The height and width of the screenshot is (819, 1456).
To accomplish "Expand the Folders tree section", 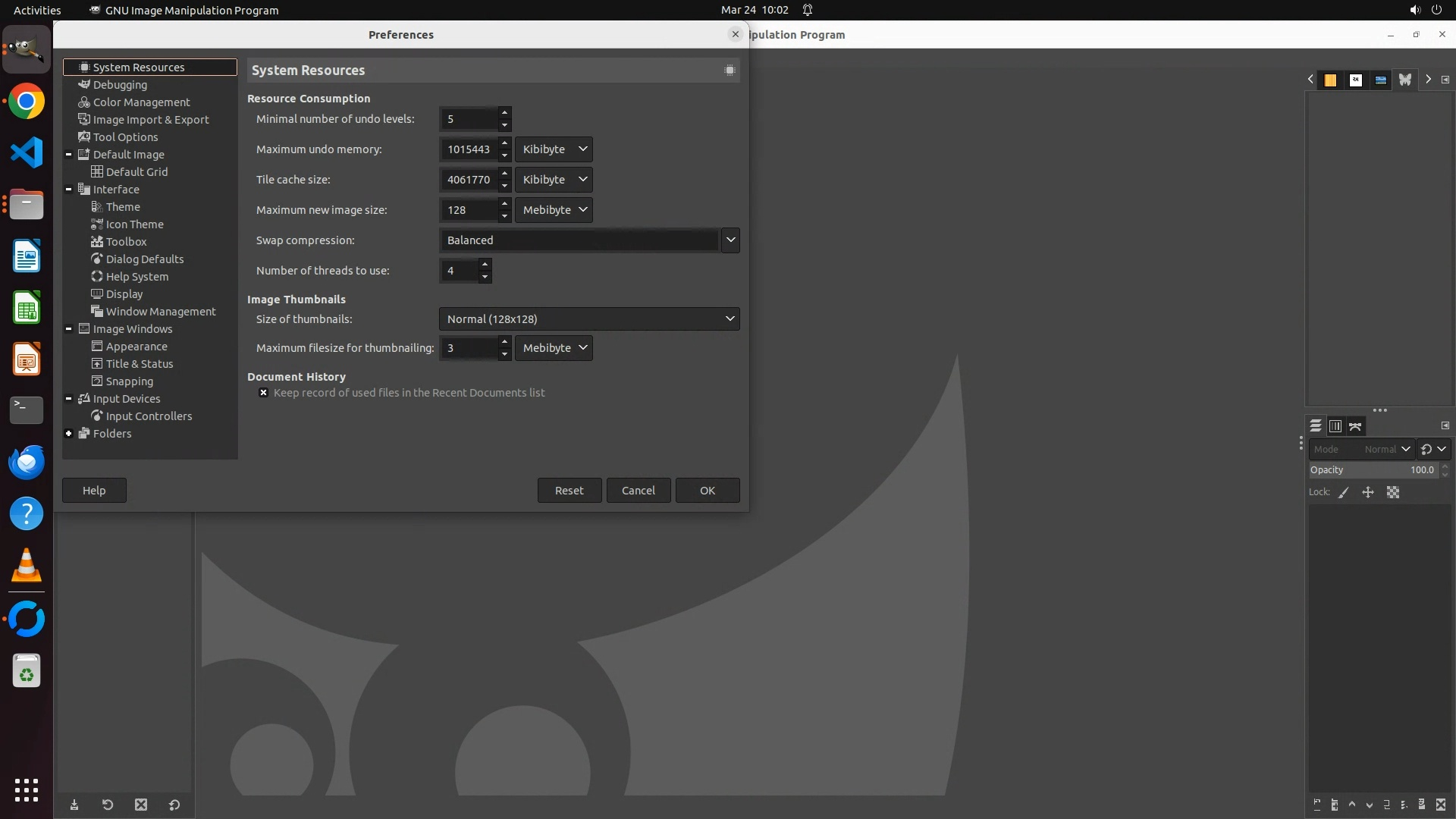I will tap(69, 434).
